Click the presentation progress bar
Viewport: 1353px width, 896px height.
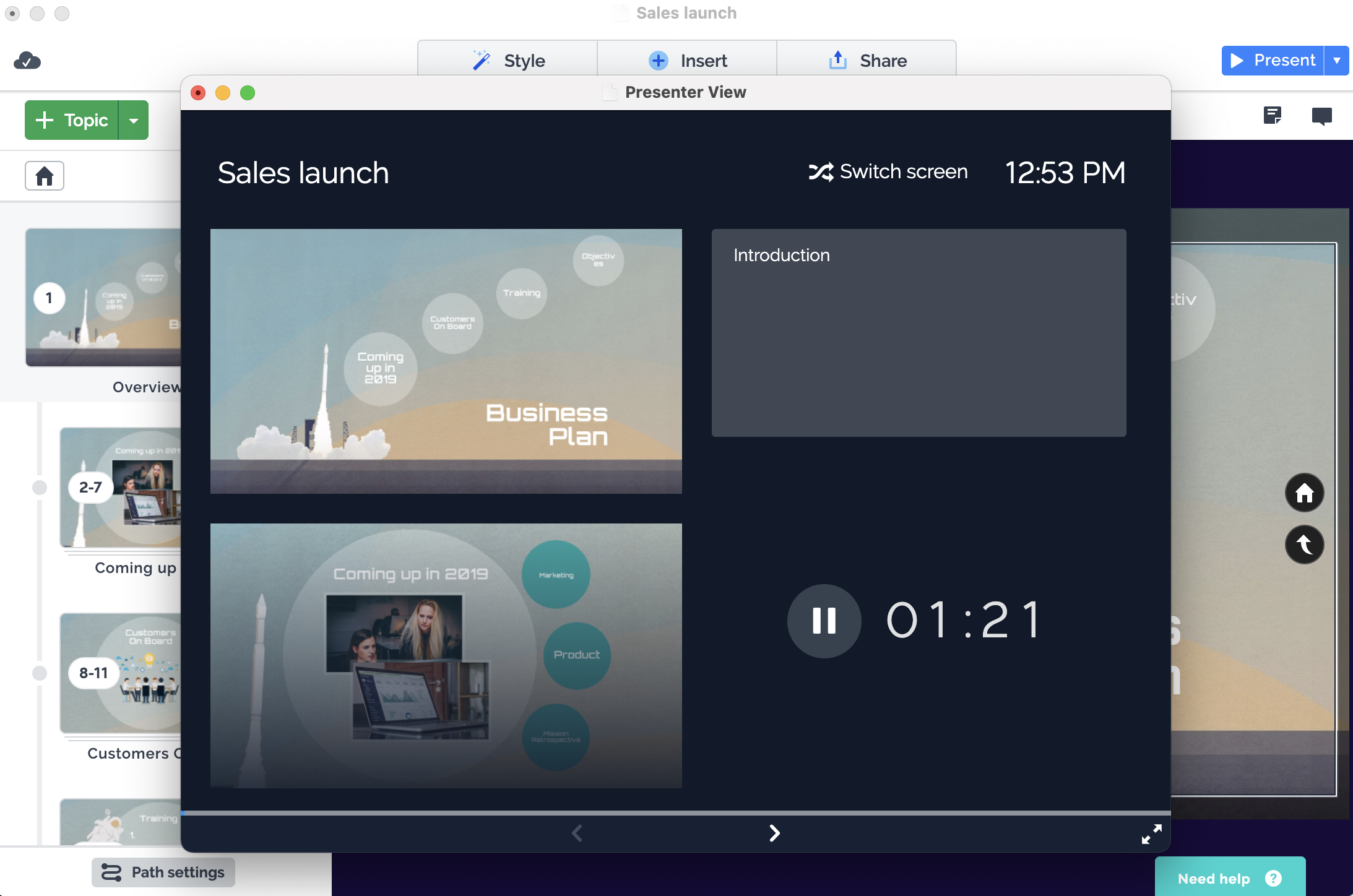675,812
